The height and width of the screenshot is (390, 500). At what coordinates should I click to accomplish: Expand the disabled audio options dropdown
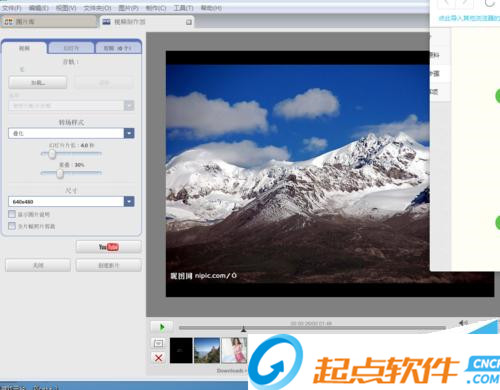[x=129, y=106]
